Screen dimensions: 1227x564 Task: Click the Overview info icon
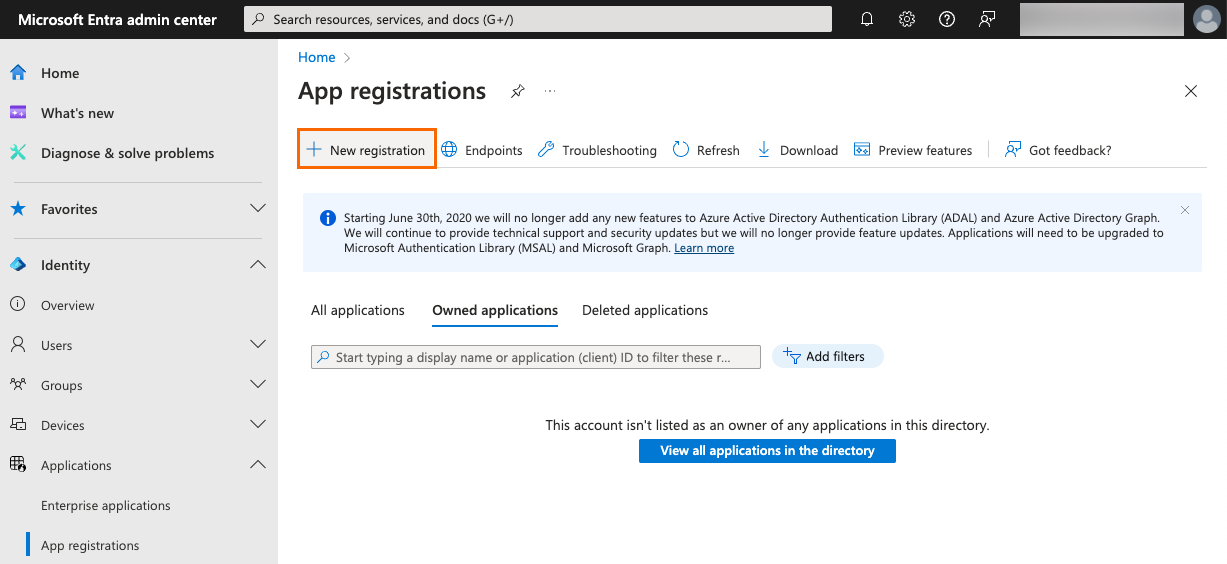click(x=18, y=305)
